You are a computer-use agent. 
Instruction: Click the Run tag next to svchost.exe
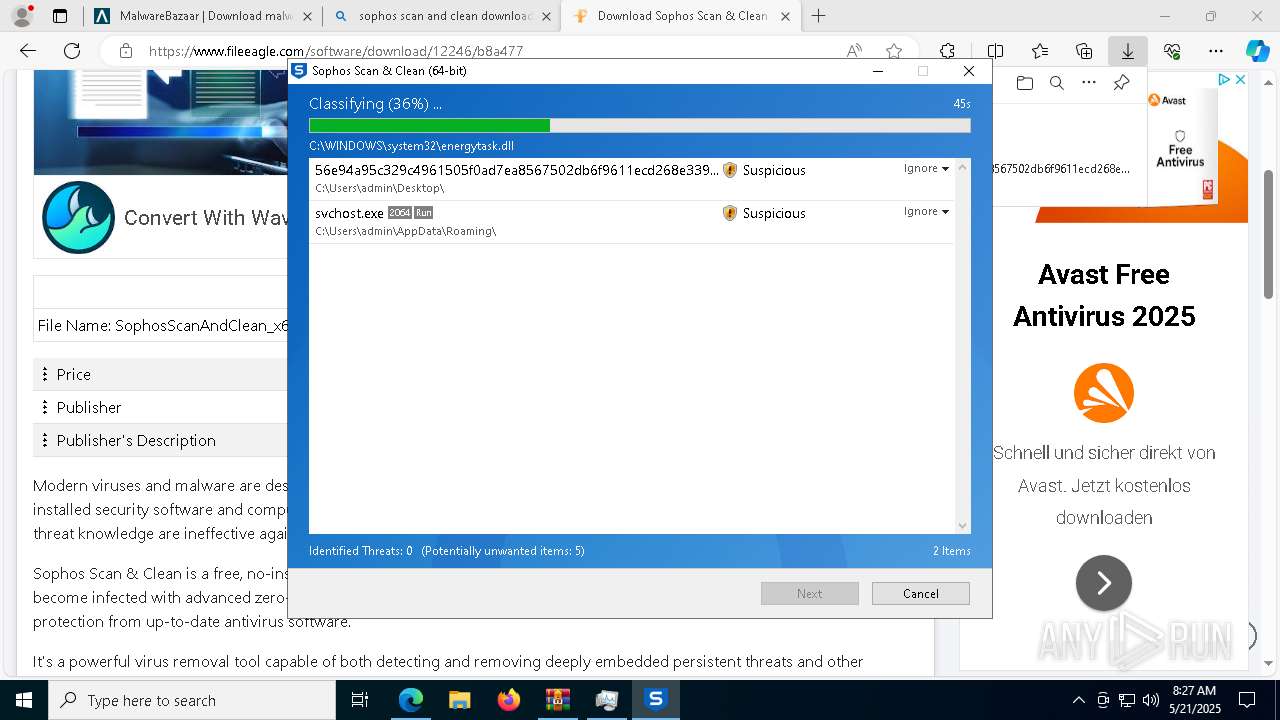pos(424,213)
